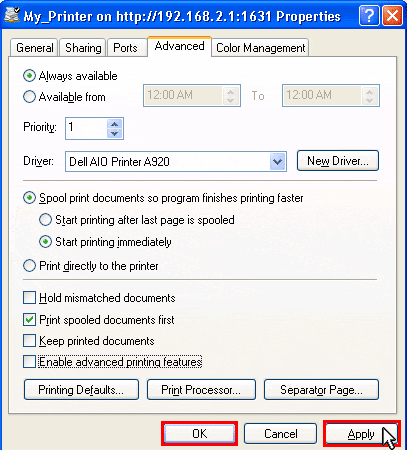Click the question mark help icon
The width and height of the screenshot is (407, 450).
click(x=369, y=16)
